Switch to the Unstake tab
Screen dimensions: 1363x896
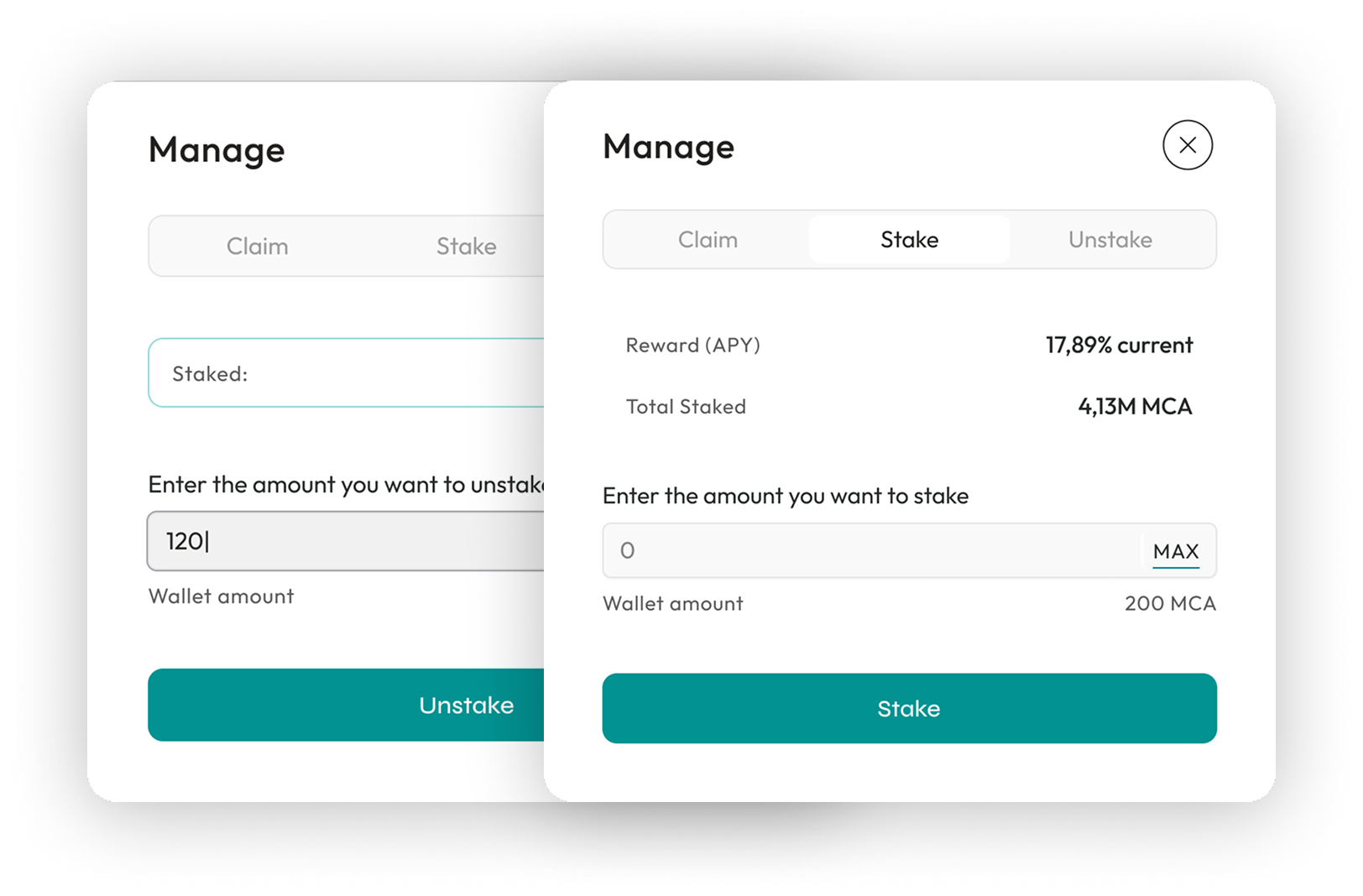1110,240
